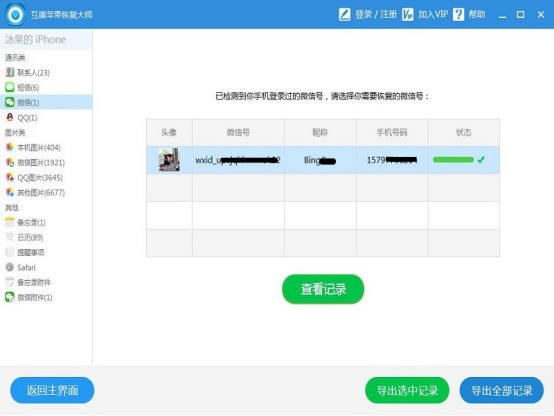Open the 微信(1) WeChat category
This screenshot has height=416, width=554.
click(46, 102)
